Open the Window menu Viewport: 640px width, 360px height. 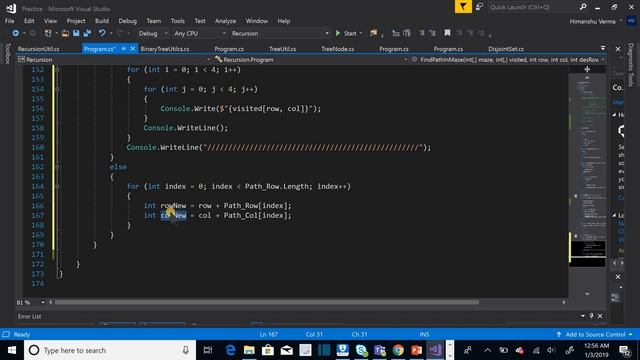click(x=257, y=21)
